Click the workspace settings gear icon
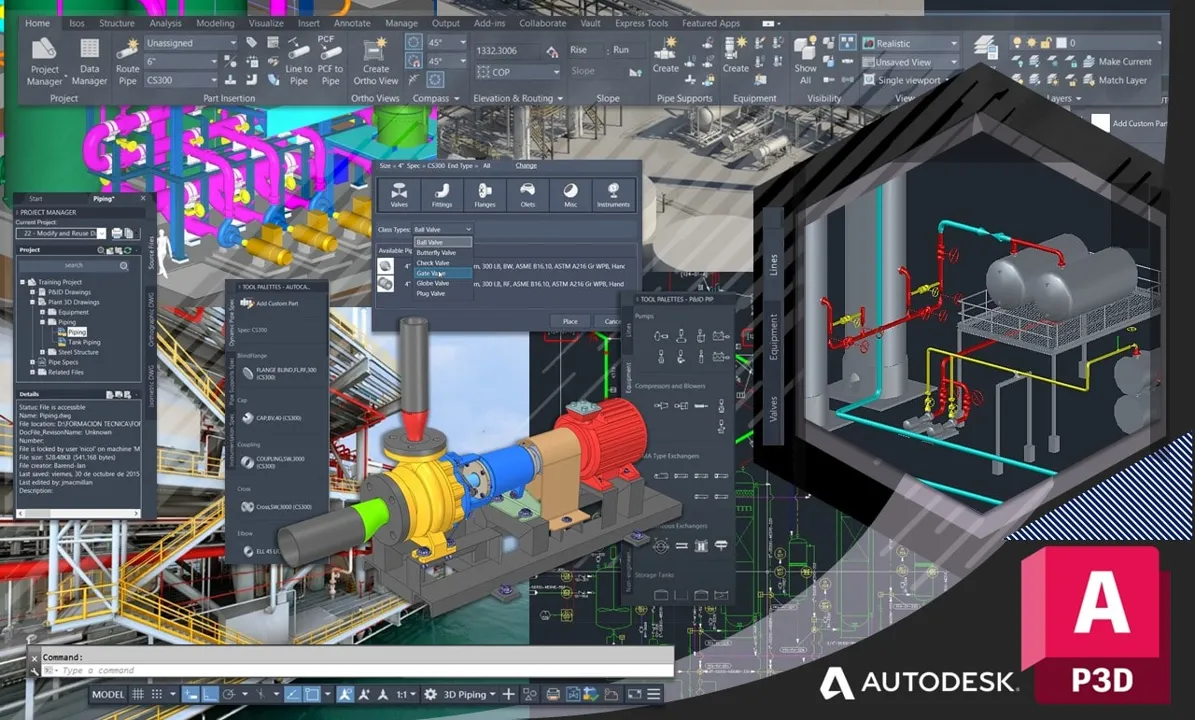1195x720 pixels. coord(431,694)
